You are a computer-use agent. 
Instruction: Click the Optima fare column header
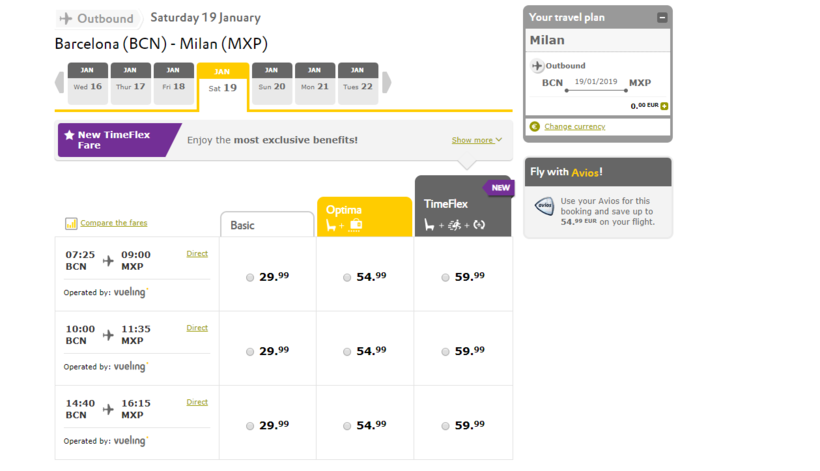click(365, 217)
